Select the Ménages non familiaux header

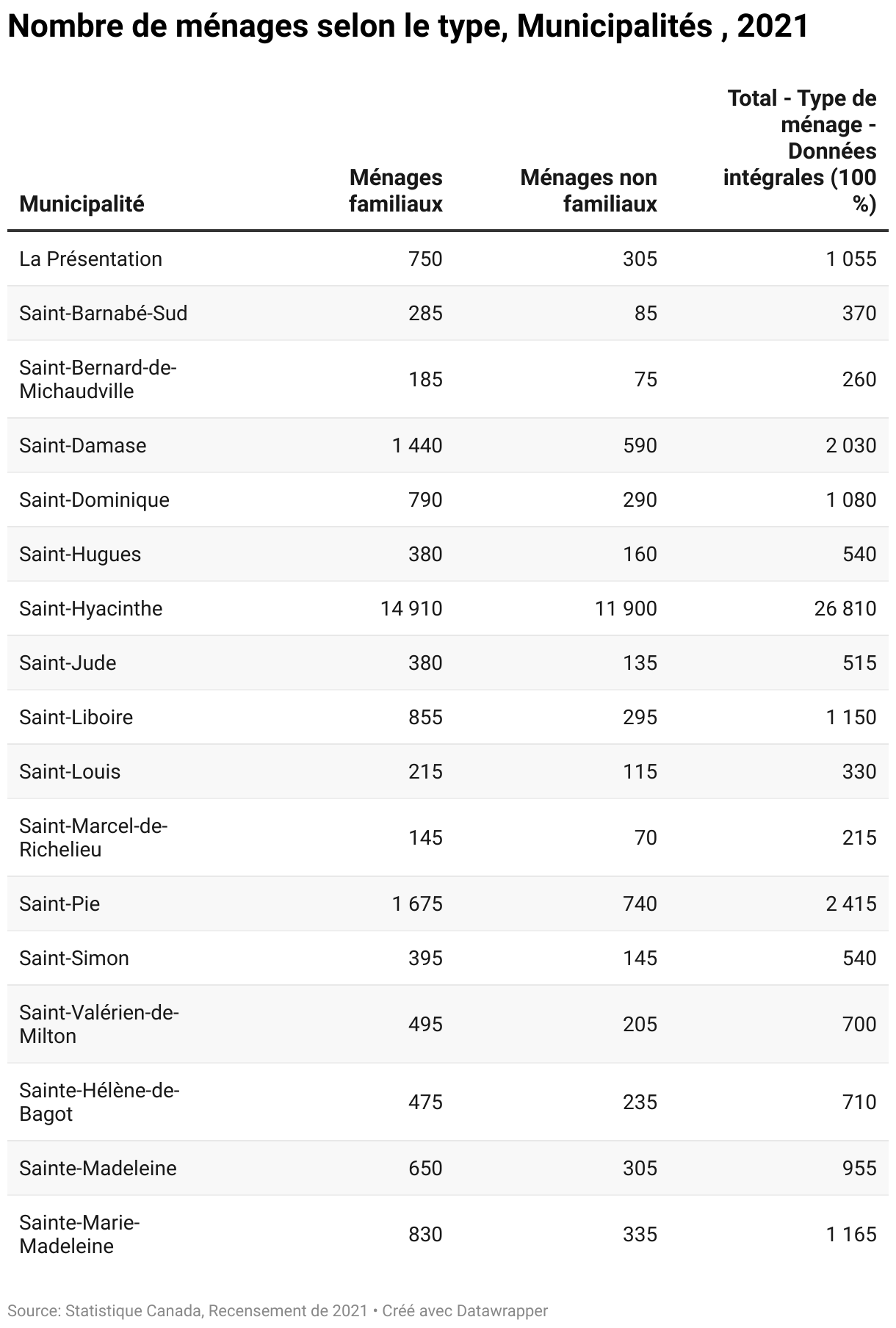point(588,191)
